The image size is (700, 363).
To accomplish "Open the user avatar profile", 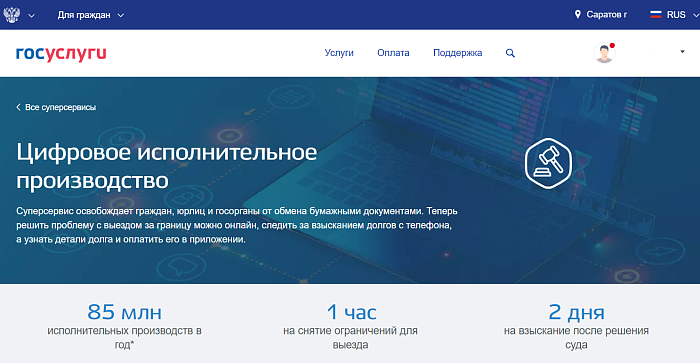I will click(x=604, y=53).
